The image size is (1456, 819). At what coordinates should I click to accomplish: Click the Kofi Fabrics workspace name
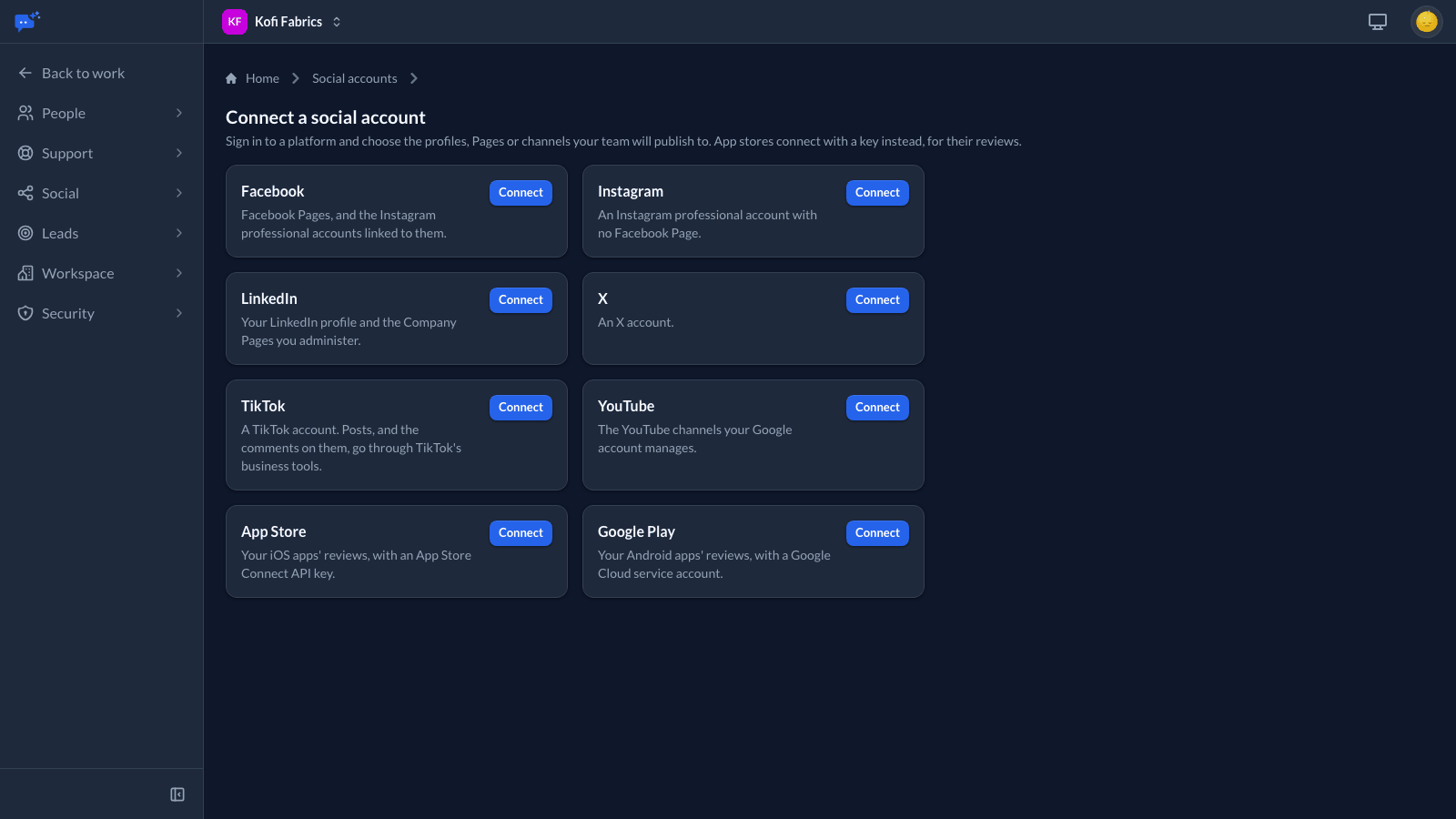point(288,22)
